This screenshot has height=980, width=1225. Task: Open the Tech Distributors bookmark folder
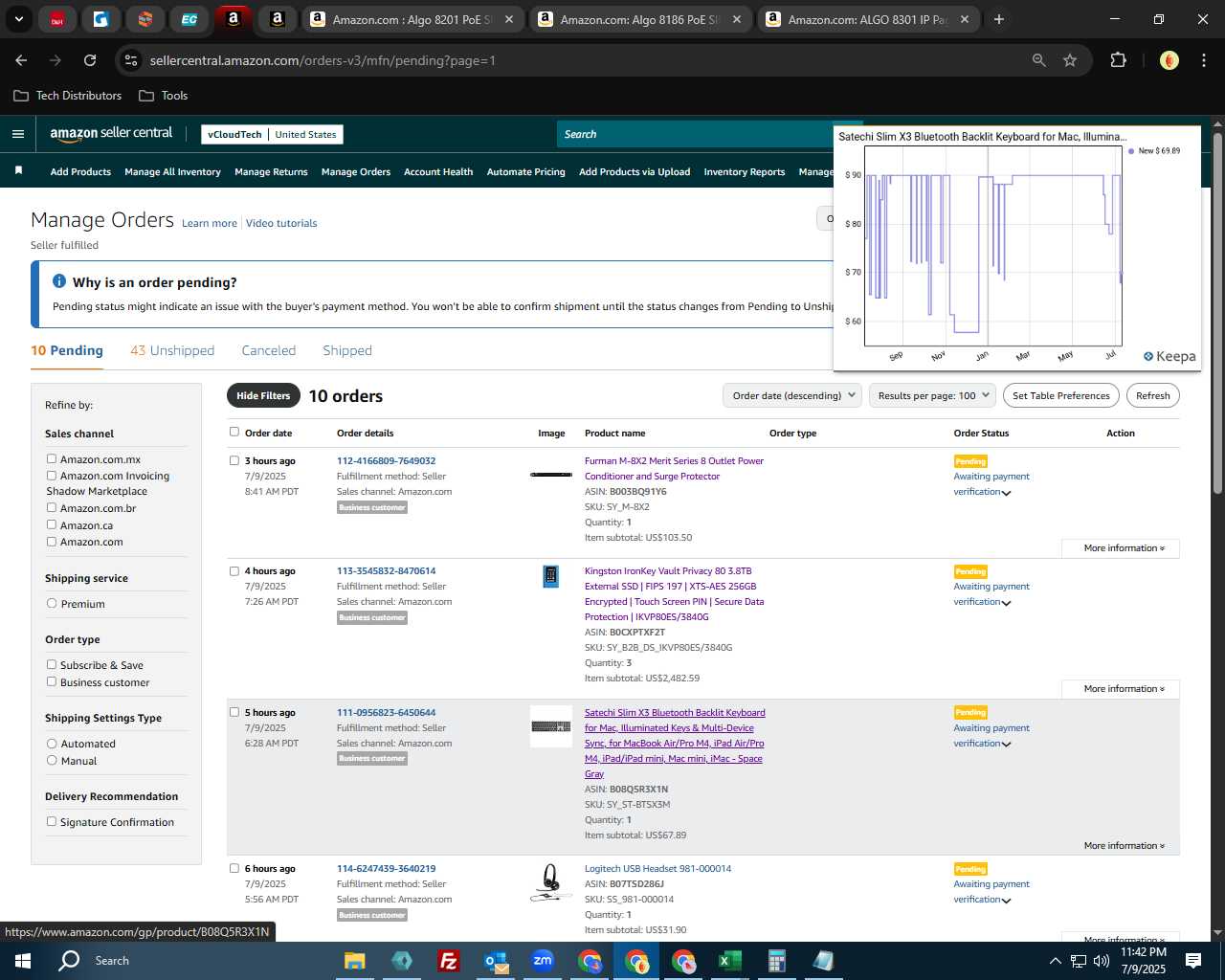coord(68,96)
